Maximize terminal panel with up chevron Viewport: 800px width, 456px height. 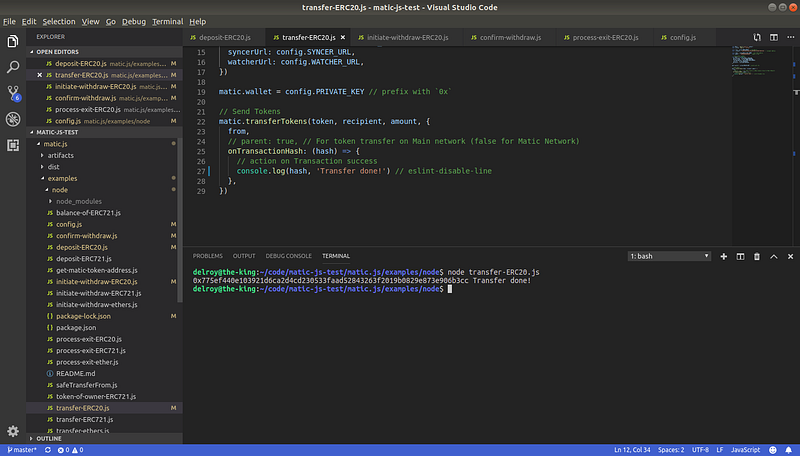[x=771, y=256]
